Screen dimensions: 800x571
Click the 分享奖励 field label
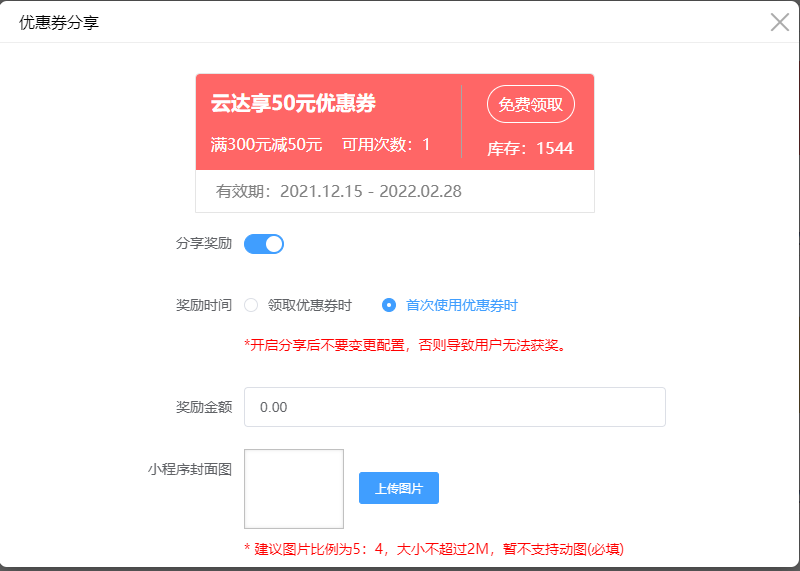click(x=204, y=243)
